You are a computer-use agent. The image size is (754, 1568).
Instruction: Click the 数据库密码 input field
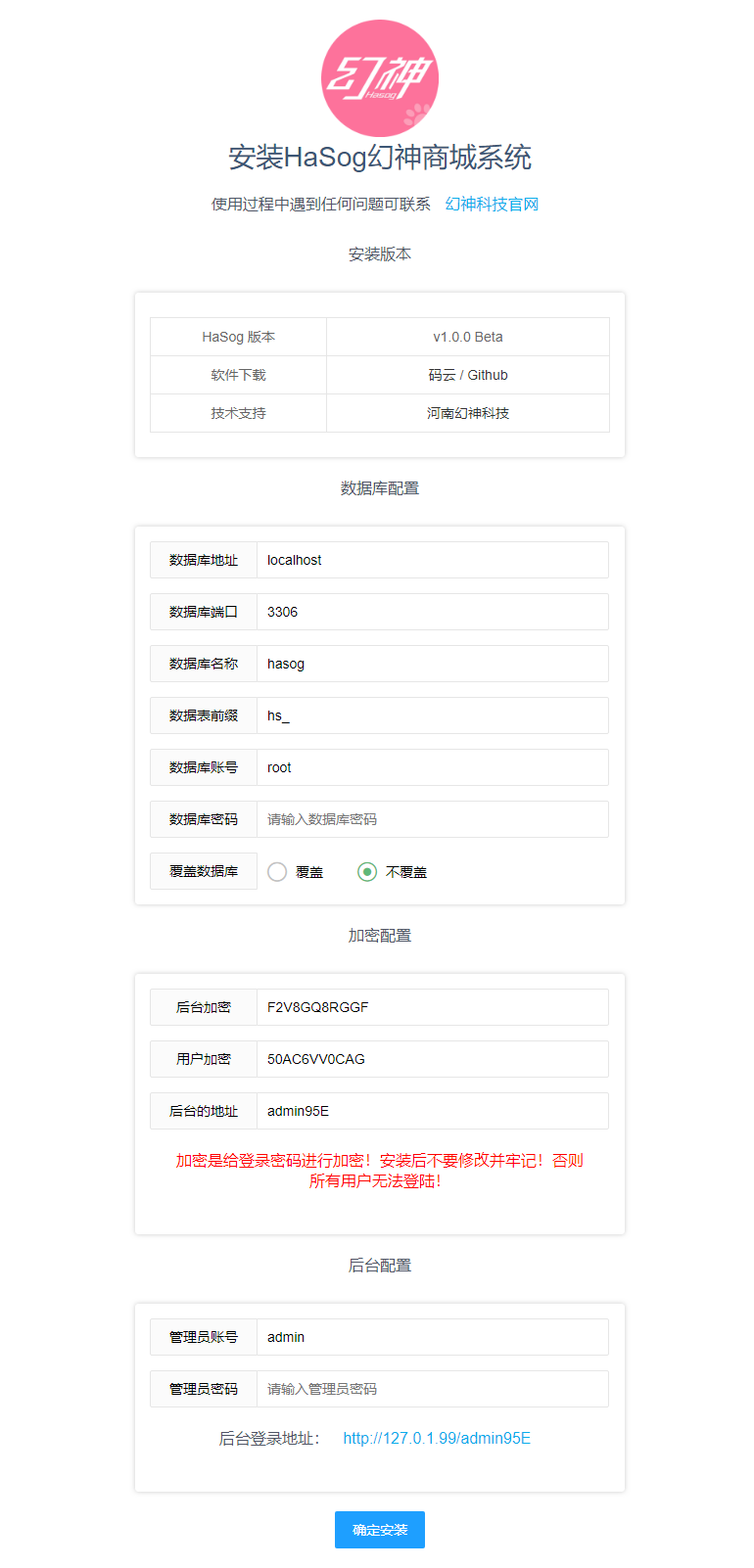click(433, 819)
